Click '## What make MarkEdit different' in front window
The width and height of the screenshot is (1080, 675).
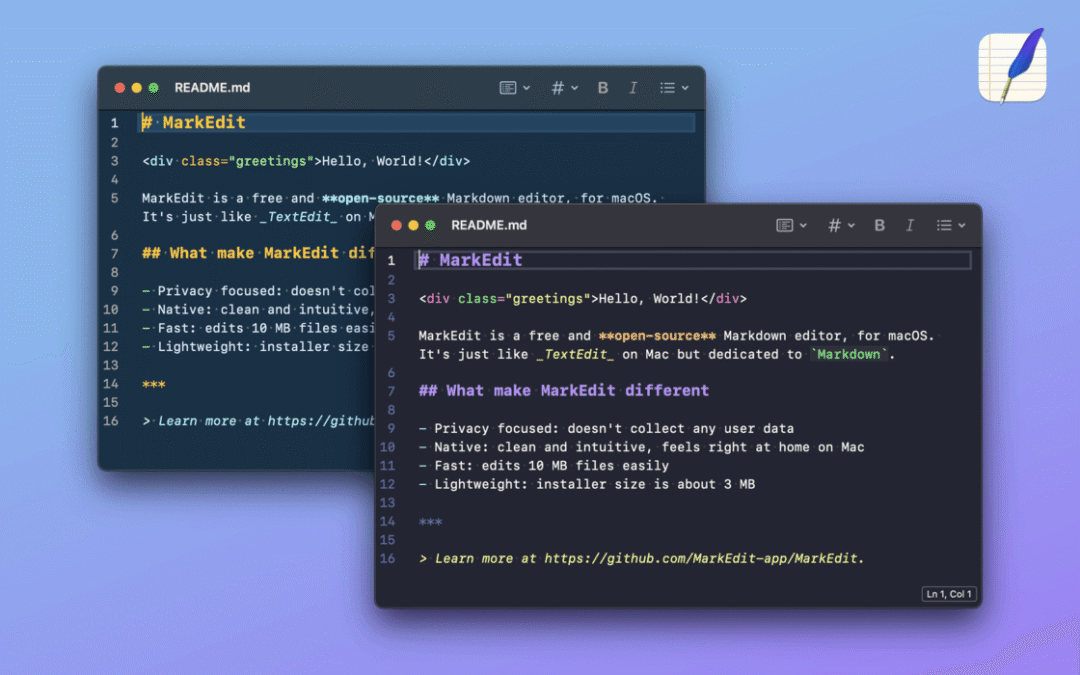point(563,391)
